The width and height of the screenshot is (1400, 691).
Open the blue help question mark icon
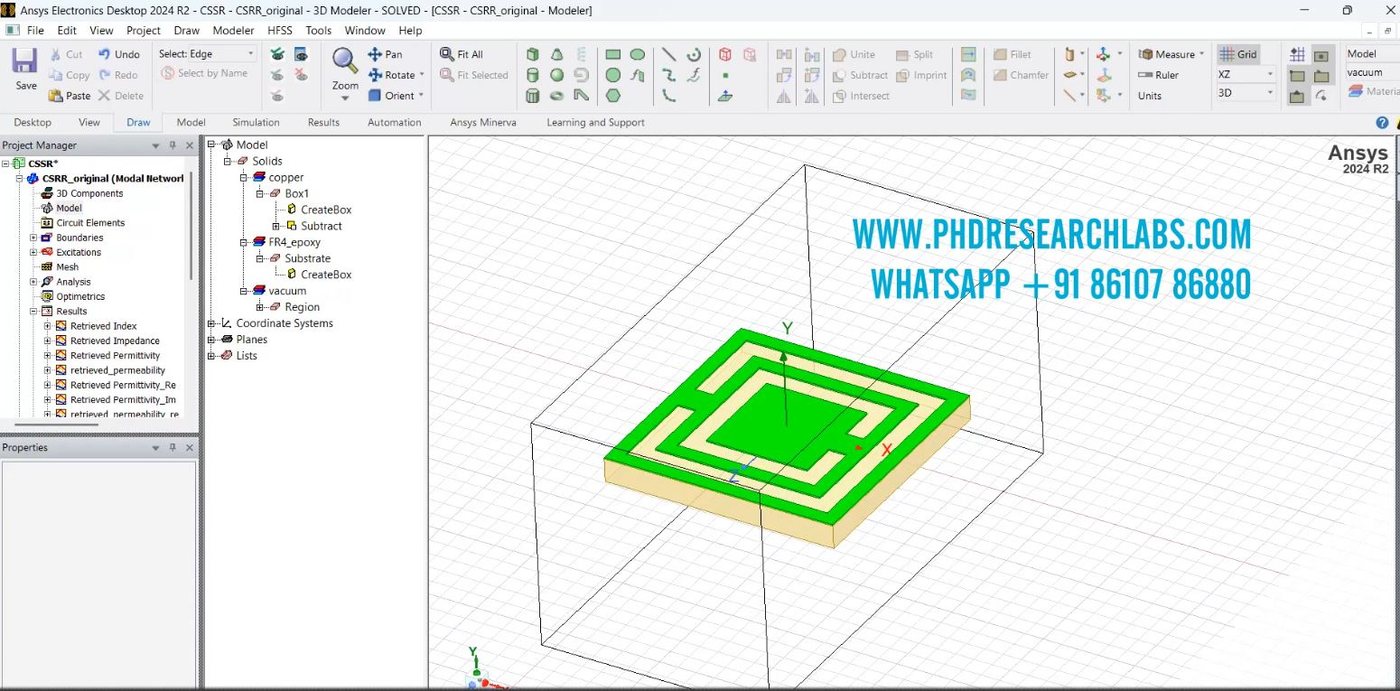(x=1382, y=123)
